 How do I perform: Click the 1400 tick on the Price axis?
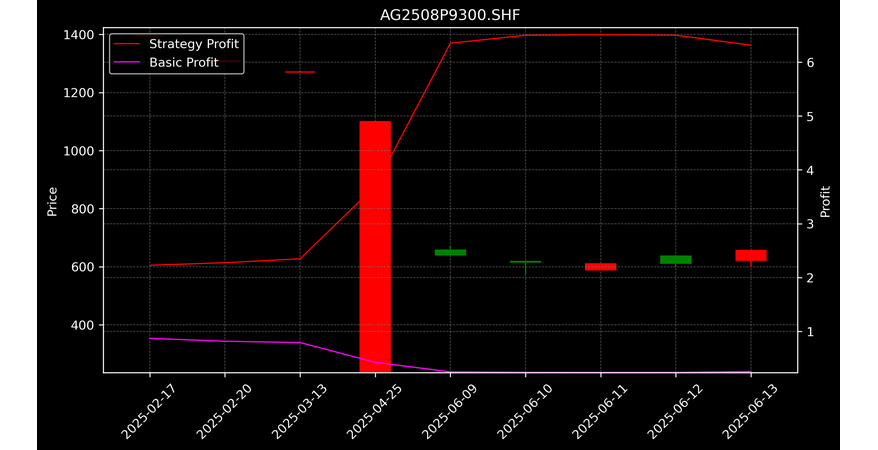pos(78,35)
